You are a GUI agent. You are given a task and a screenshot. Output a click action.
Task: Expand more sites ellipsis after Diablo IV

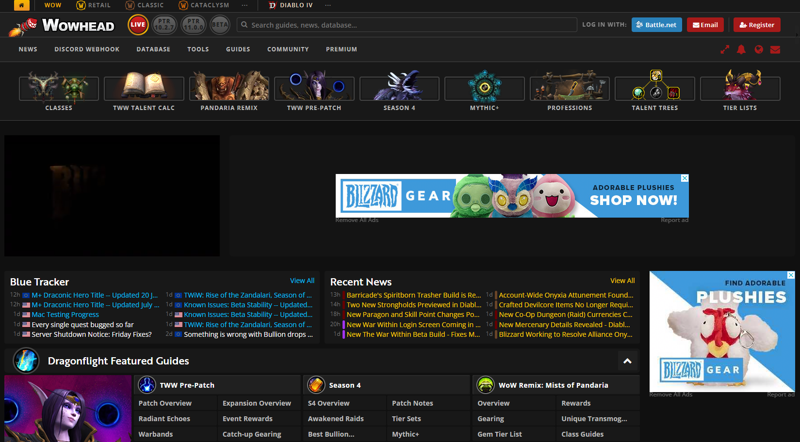pyautogui.click(x=328, y=5)
